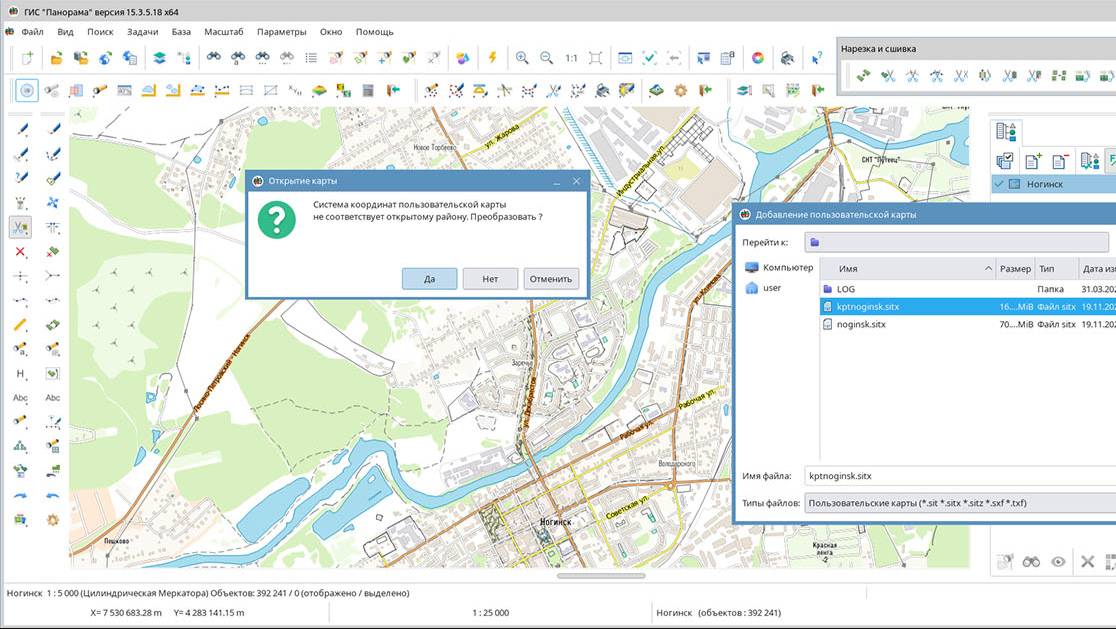The image size is (1116, 629).
Task: Click the create new map icon
Action: (x=27, y=58)
